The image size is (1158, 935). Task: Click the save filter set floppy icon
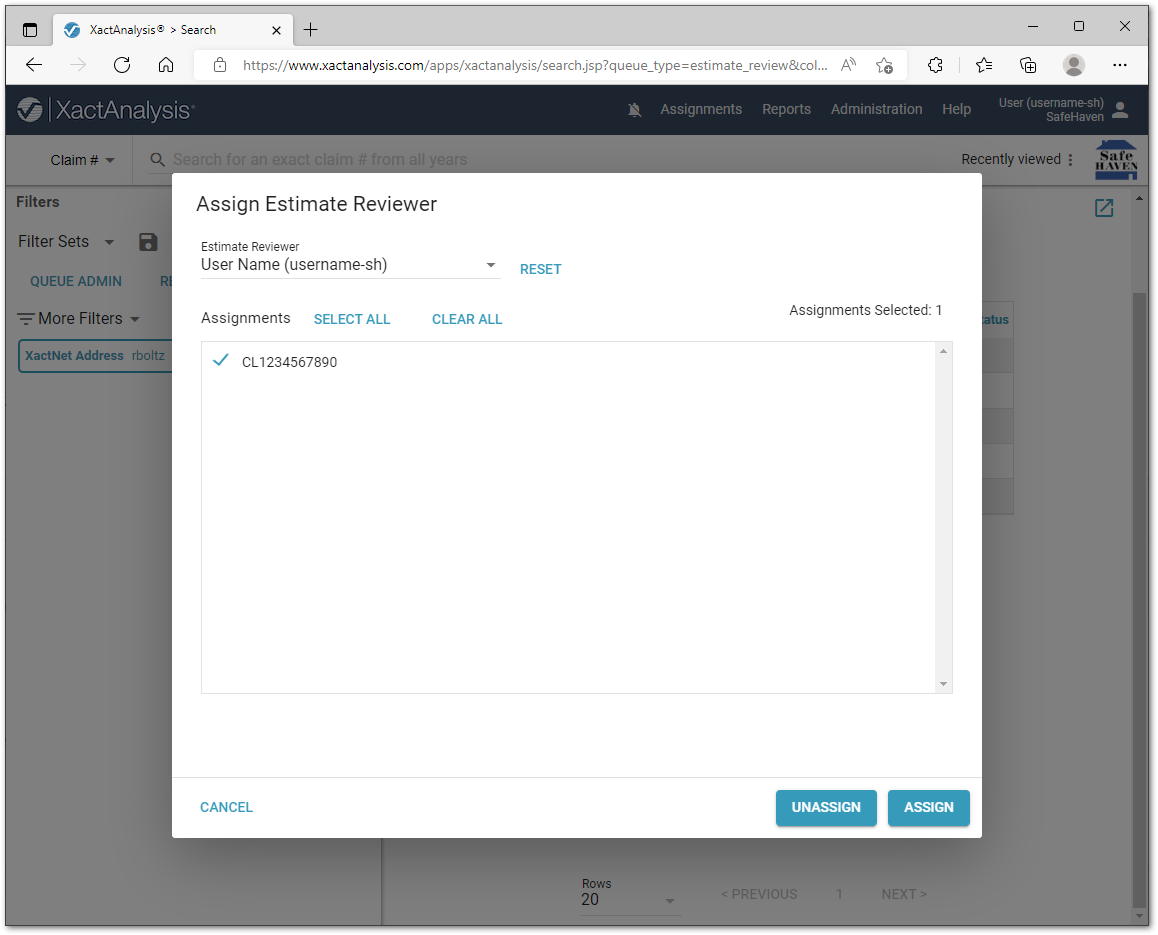pyautogui.click(x=148, y=242)
